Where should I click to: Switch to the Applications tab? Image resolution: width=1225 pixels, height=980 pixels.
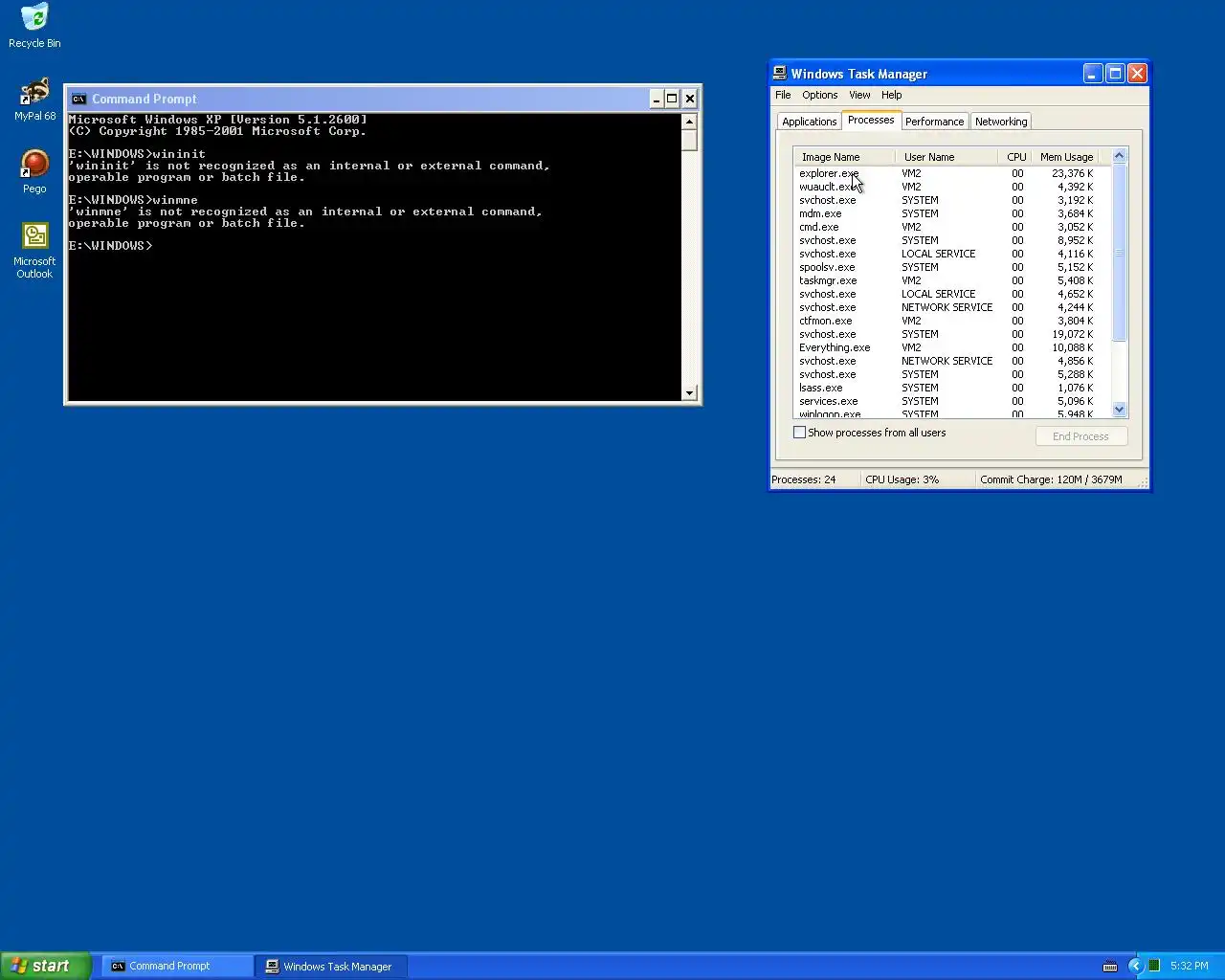[x=809, y=122]
